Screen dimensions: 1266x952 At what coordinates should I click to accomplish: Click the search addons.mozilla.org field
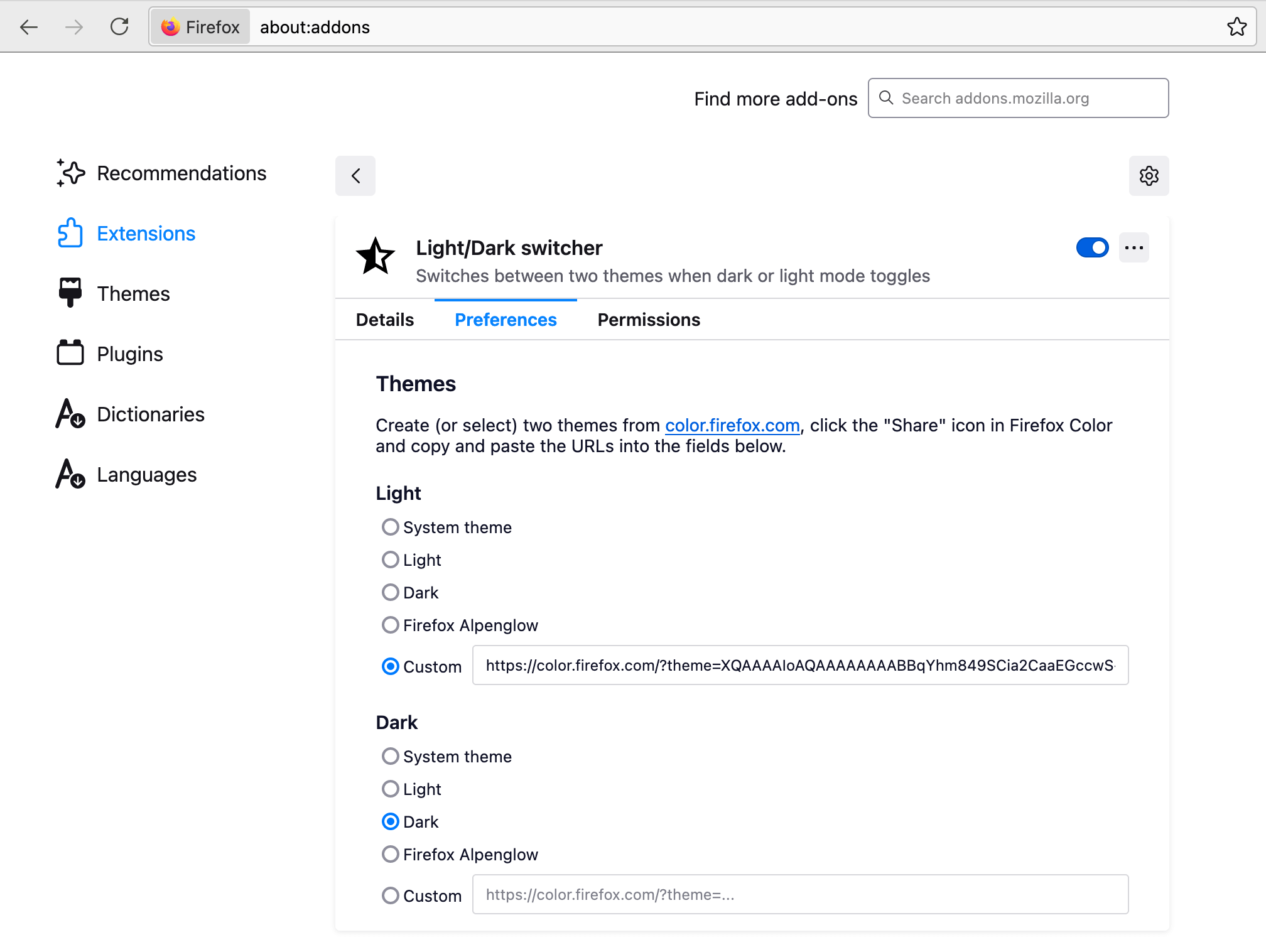[x=1017, y=98]
